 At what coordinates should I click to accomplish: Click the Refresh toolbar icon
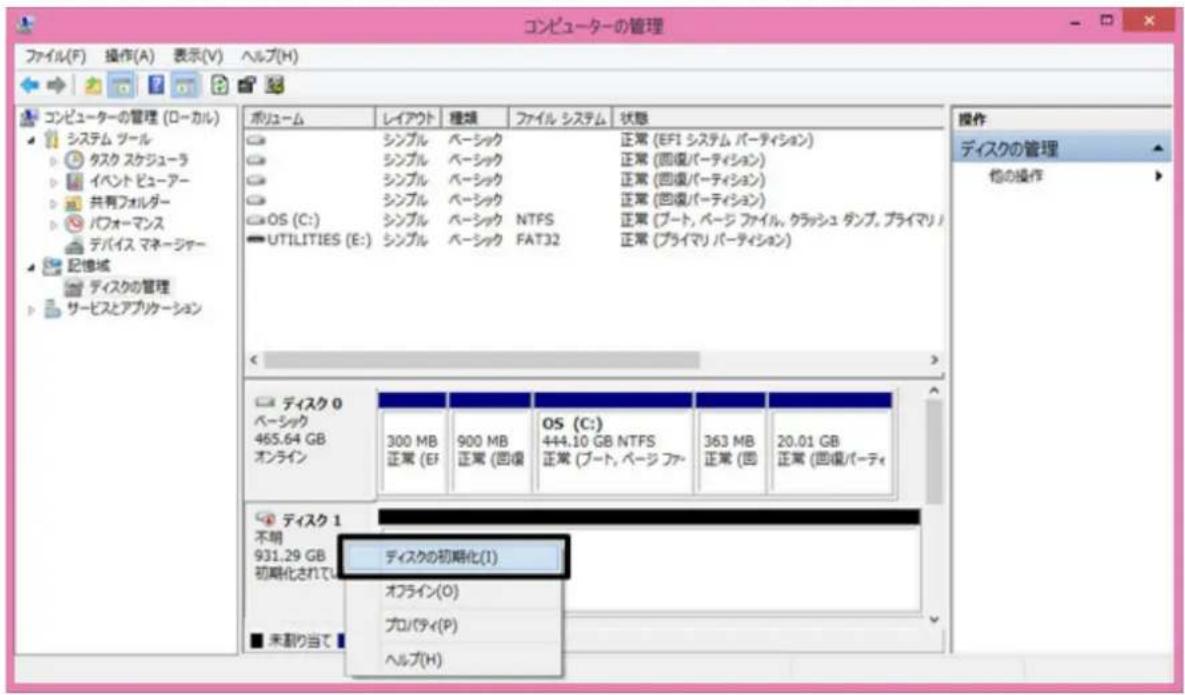[x=220, y=85]
